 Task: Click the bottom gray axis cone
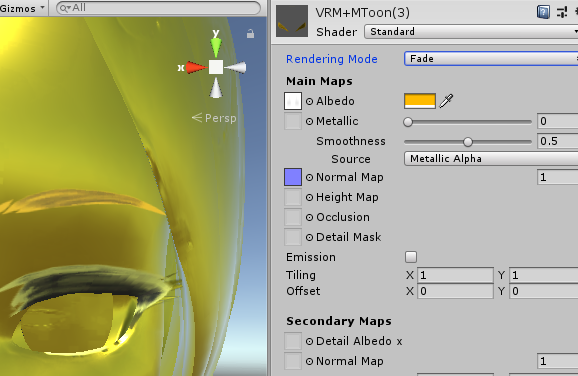coord(216,87)
